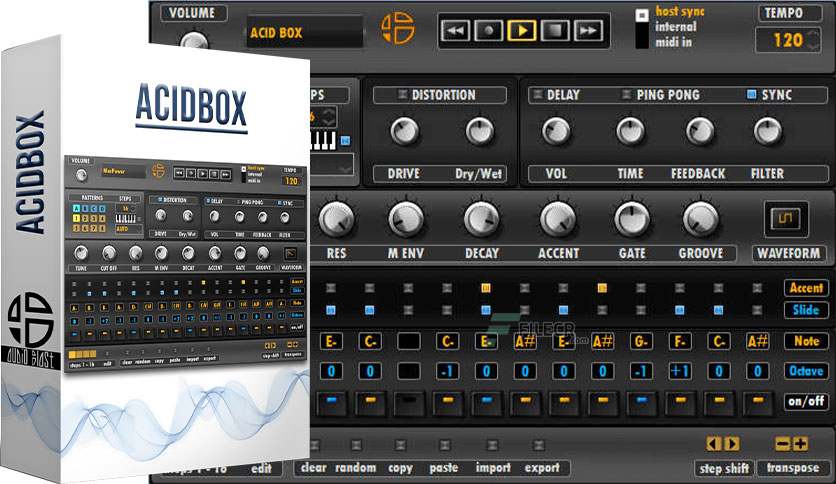This screenshot has height=484, width=836.
Task: Click the TEMPO value up/down arrows
Action: (x=813, y=41)
